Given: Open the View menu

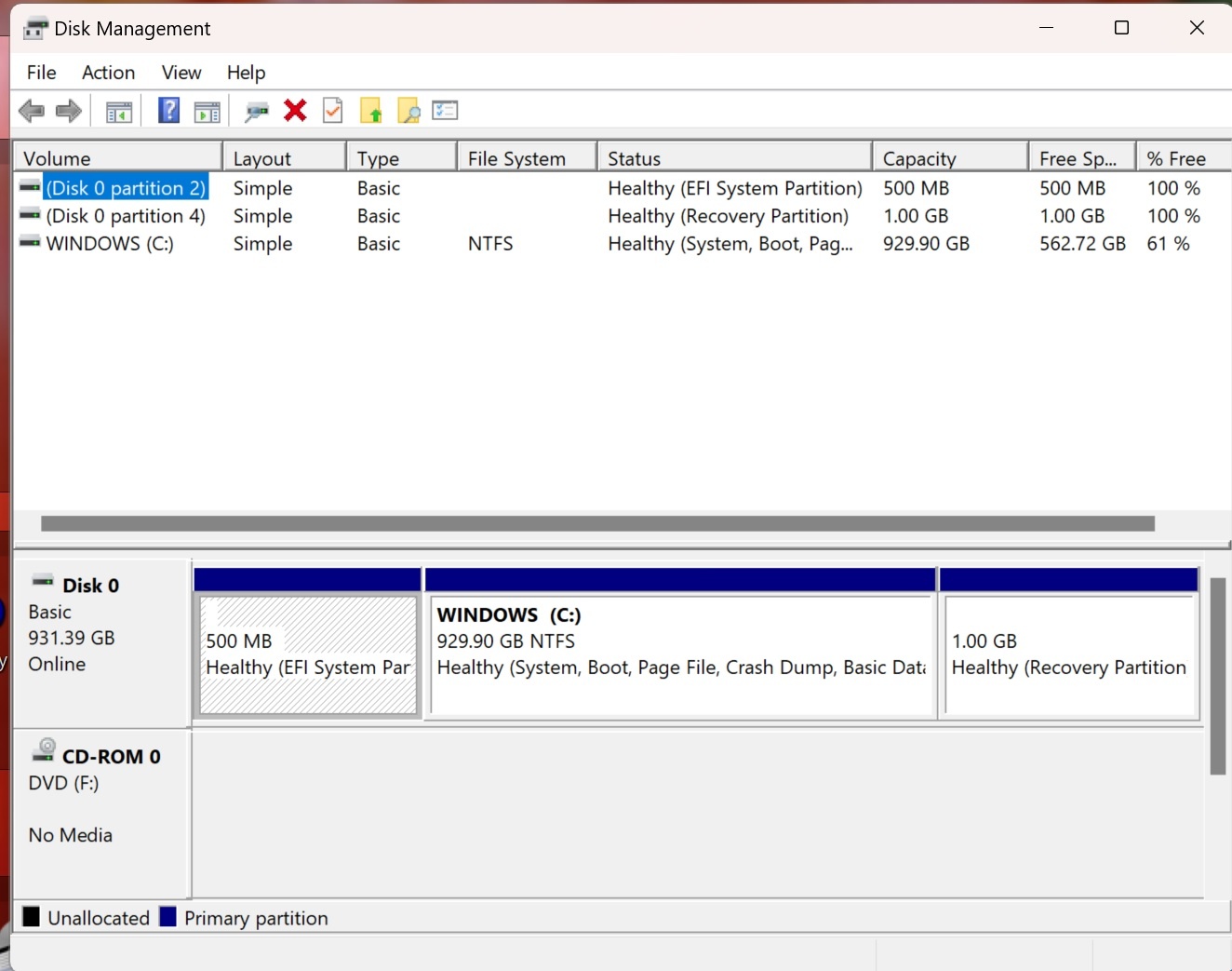Looking at the screenshot, I should [181, 73].
